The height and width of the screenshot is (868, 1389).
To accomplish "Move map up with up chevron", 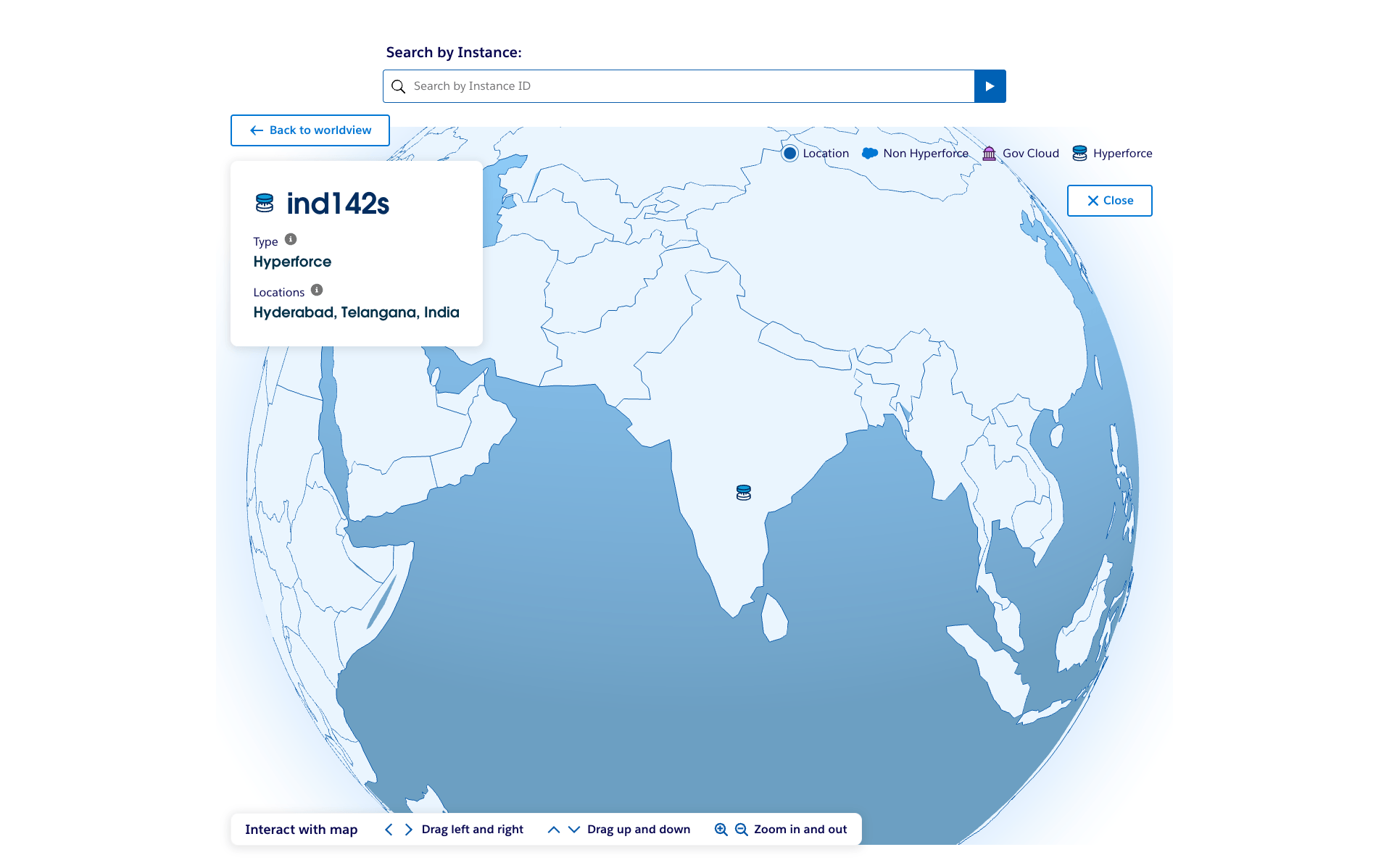I will click(554, 830).
